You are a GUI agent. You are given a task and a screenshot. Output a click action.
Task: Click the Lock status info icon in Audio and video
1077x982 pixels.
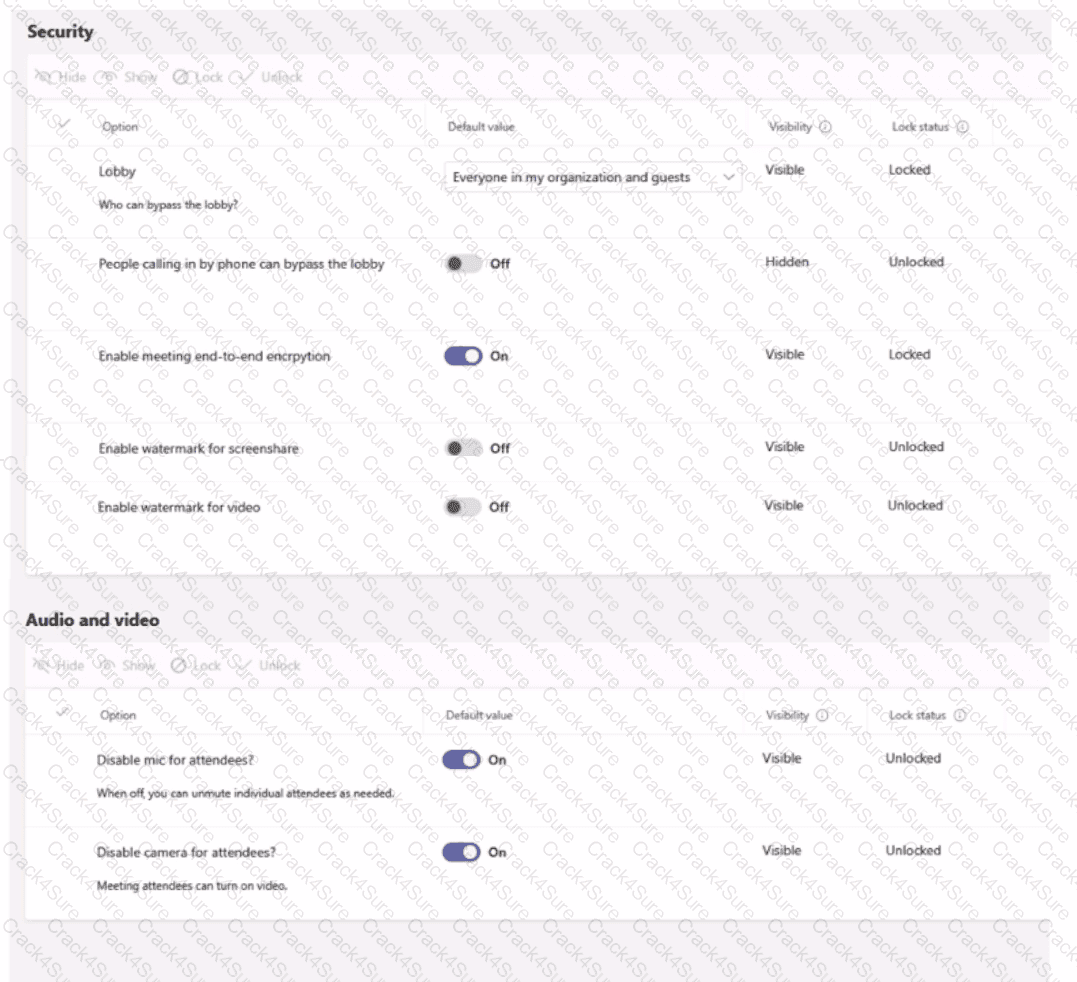[959, 715]
